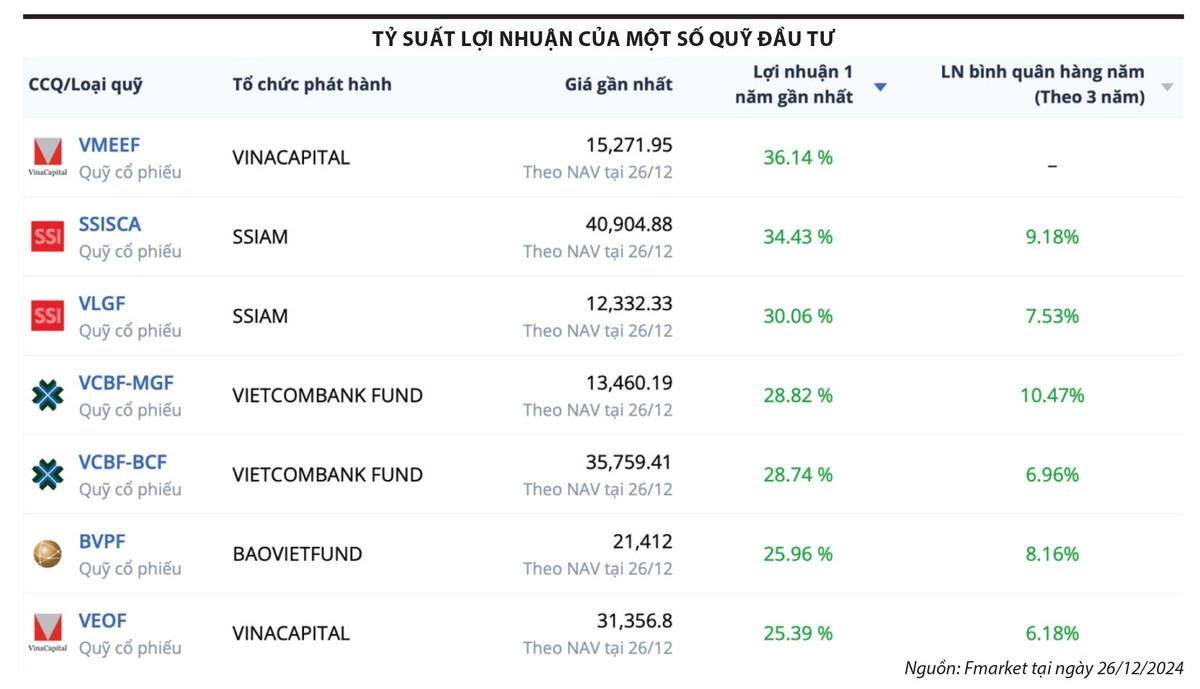Sort by 3-year average return gray arrow
The image size is (1200, 689).
1166,87
